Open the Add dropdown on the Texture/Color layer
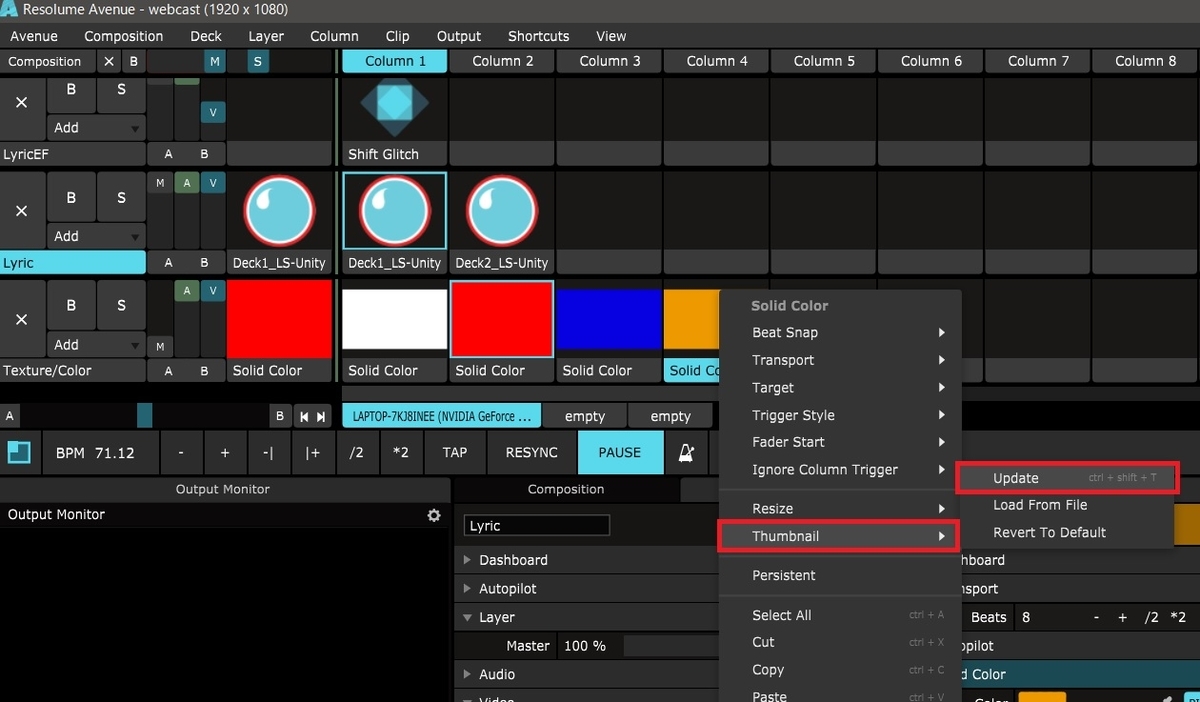The height and width of the screenshot is (702, 1200). click(96, 344)
